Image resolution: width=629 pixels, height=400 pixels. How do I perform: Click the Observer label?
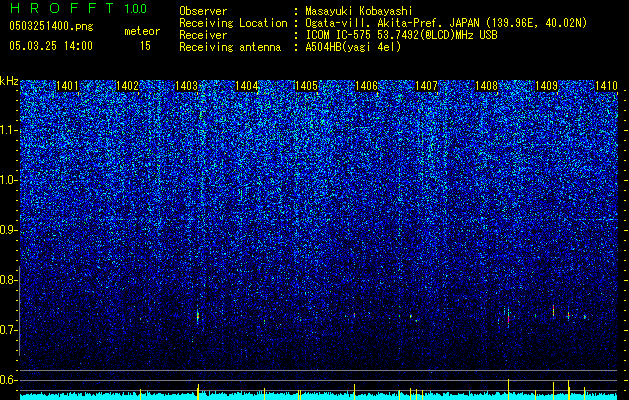[x=203, y=12]
